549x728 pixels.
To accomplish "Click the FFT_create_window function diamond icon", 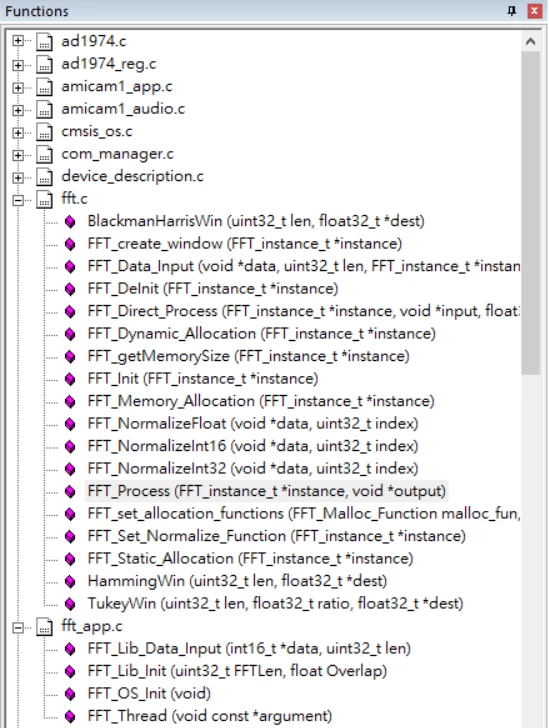I will pos(70,244).
